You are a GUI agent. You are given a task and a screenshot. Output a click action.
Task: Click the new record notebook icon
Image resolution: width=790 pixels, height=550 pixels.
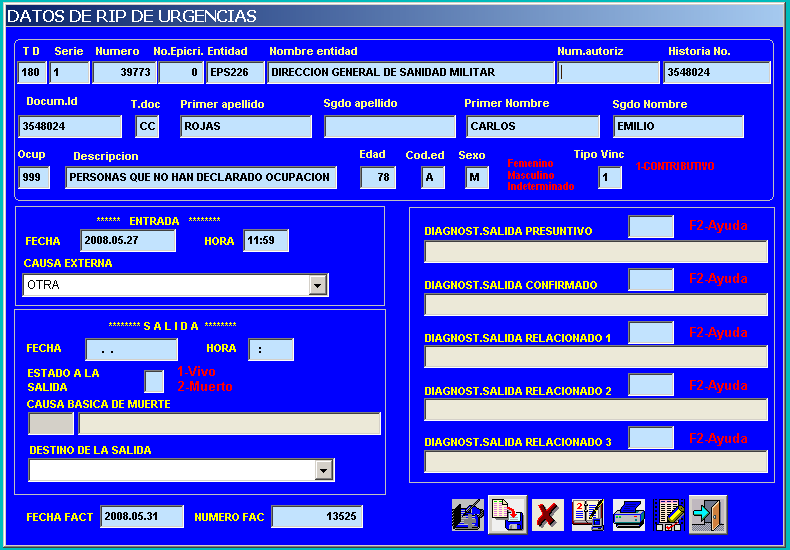(468, 515)
